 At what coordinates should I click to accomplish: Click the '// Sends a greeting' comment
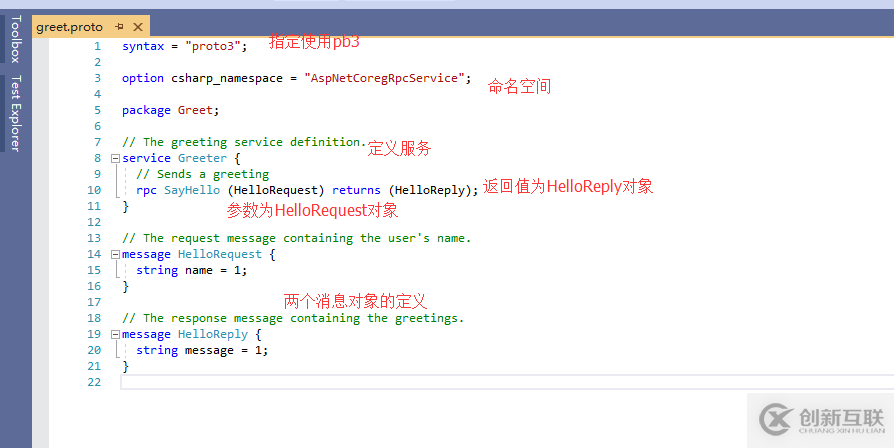(x=202, y=174)
